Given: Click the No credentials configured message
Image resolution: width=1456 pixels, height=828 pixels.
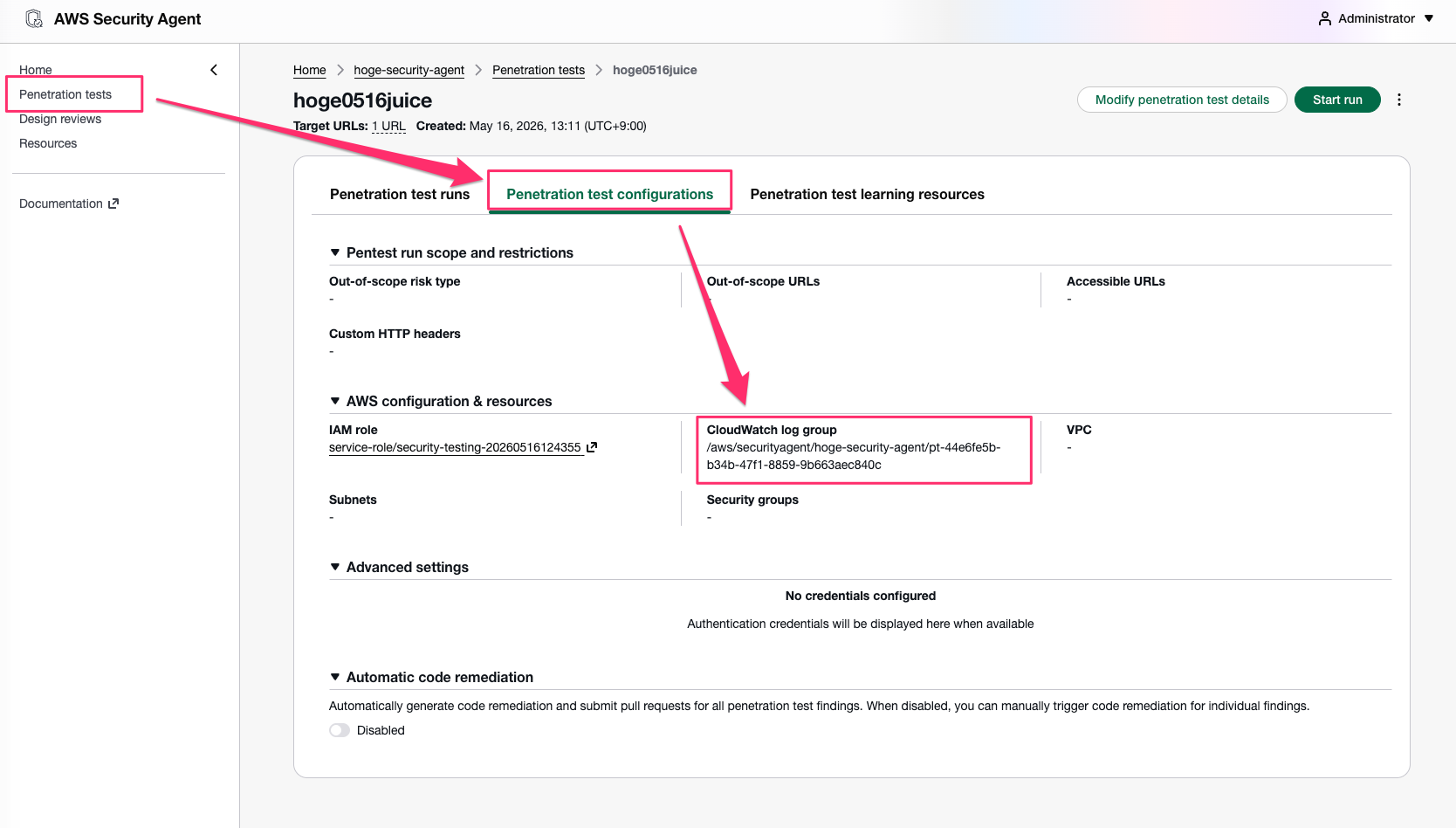Looking at the screenshot, I should [861, 596].
